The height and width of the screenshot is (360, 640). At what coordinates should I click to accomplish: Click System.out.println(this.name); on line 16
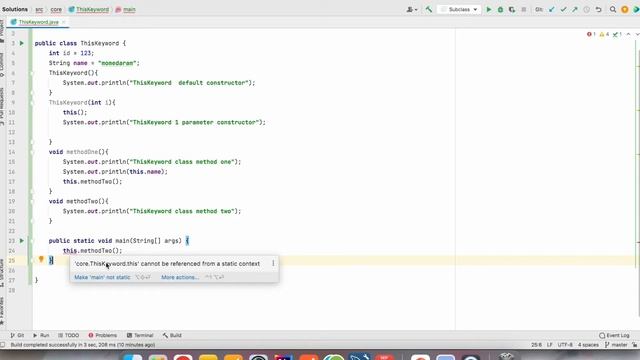(115, 171)
